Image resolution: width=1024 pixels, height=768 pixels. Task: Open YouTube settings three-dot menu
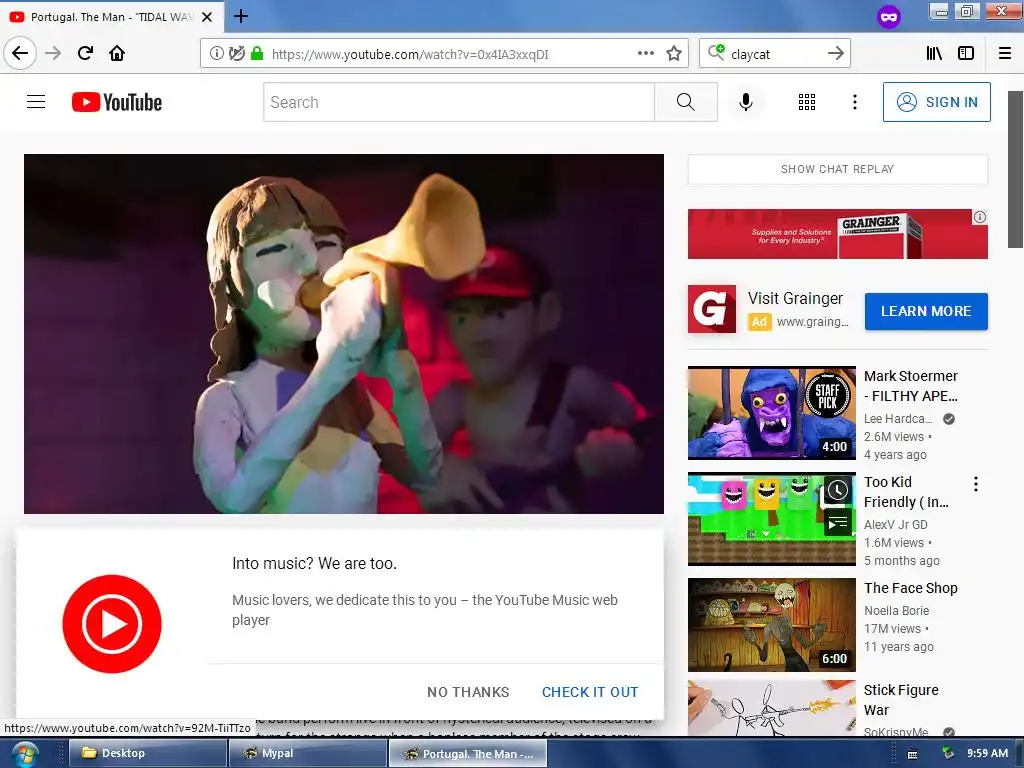pyautogui.click(x=854, y=102)
